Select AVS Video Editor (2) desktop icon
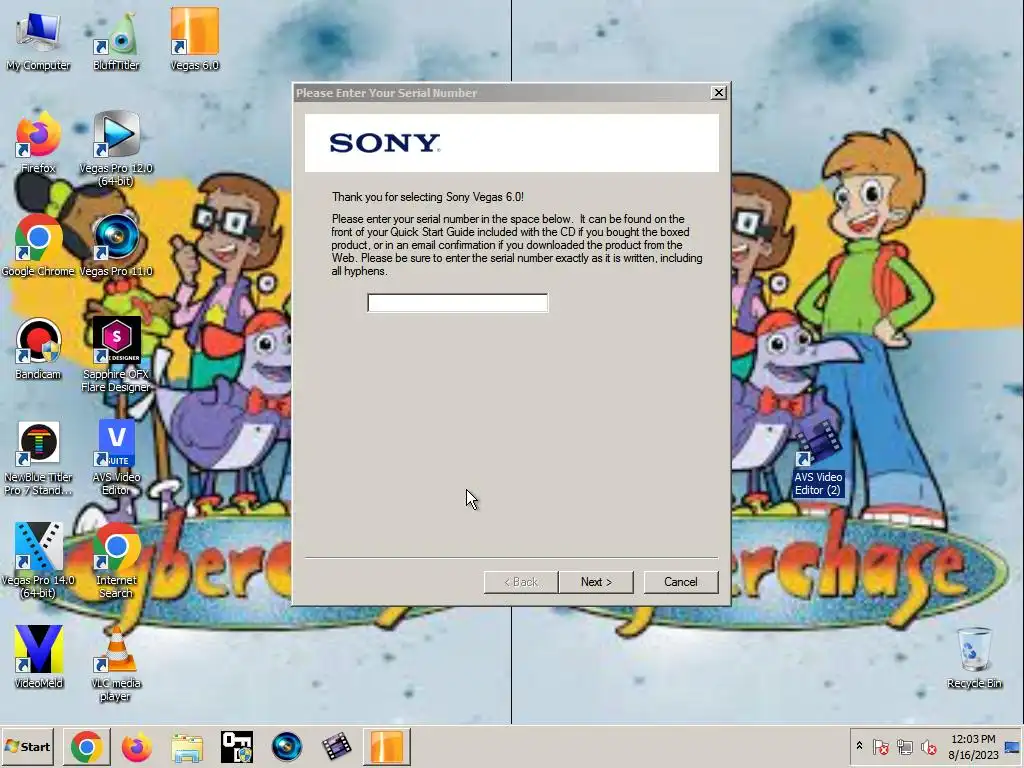The height and width of the screenshot is (768, 1024). coord(818,459)
